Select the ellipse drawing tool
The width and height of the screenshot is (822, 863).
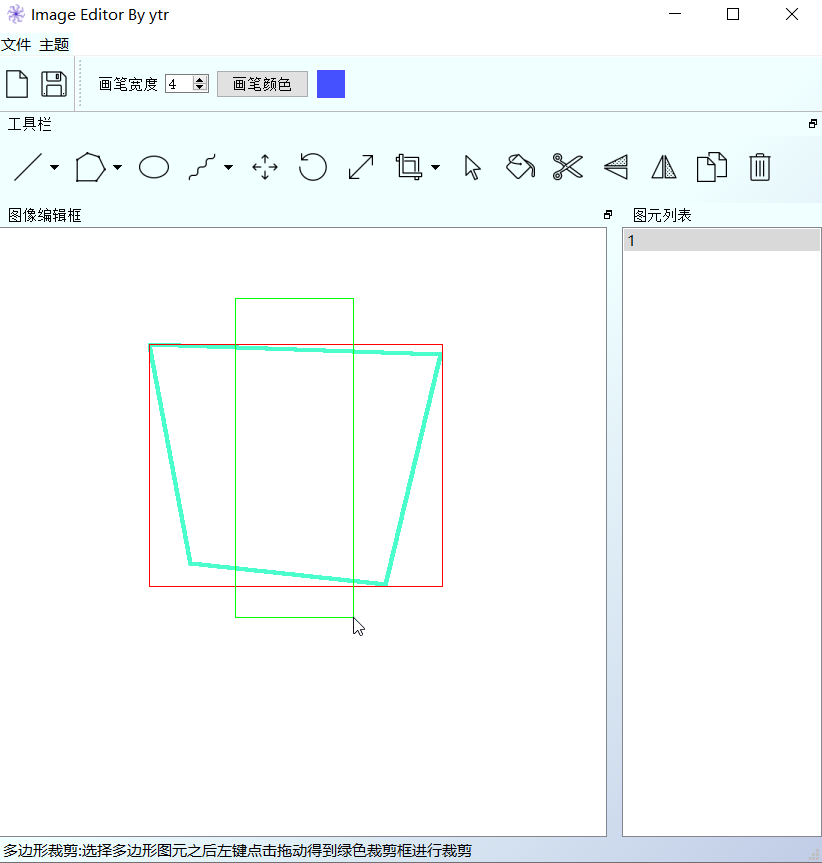click(x=154, y=167)
